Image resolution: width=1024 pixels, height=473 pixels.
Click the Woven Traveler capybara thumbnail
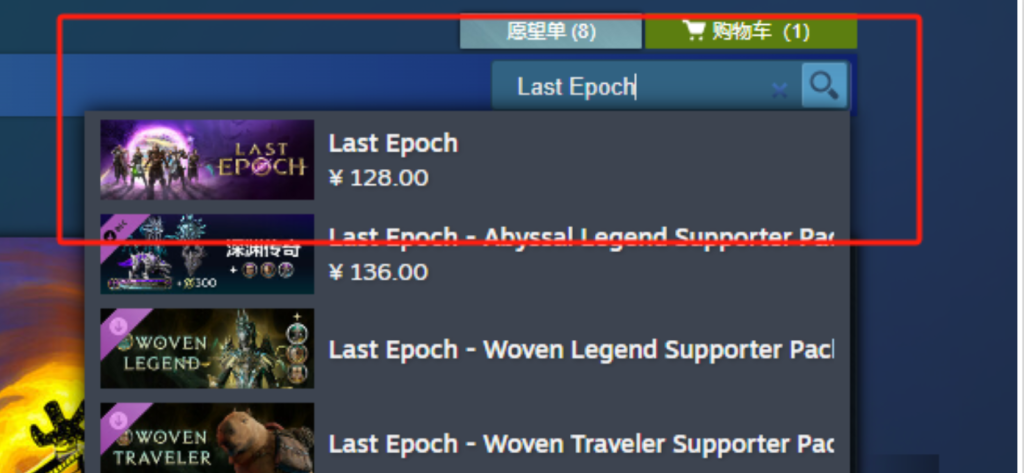click(x=207, y=438)
